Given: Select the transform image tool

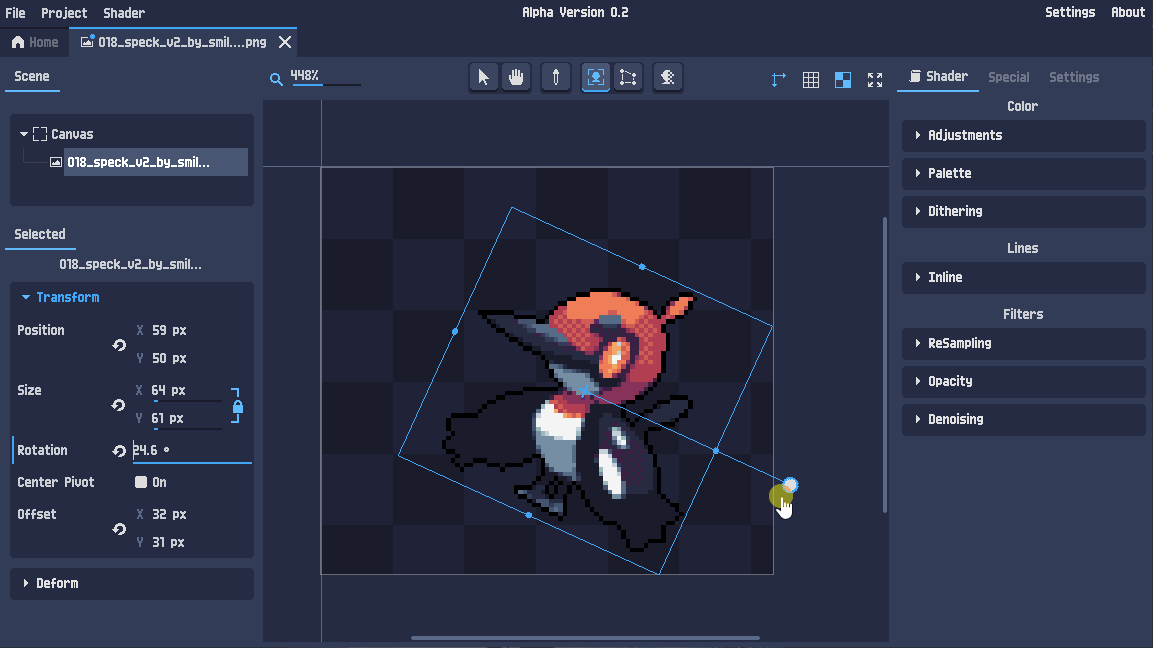Looking at the screenshot, I should (x=596, y=77).
